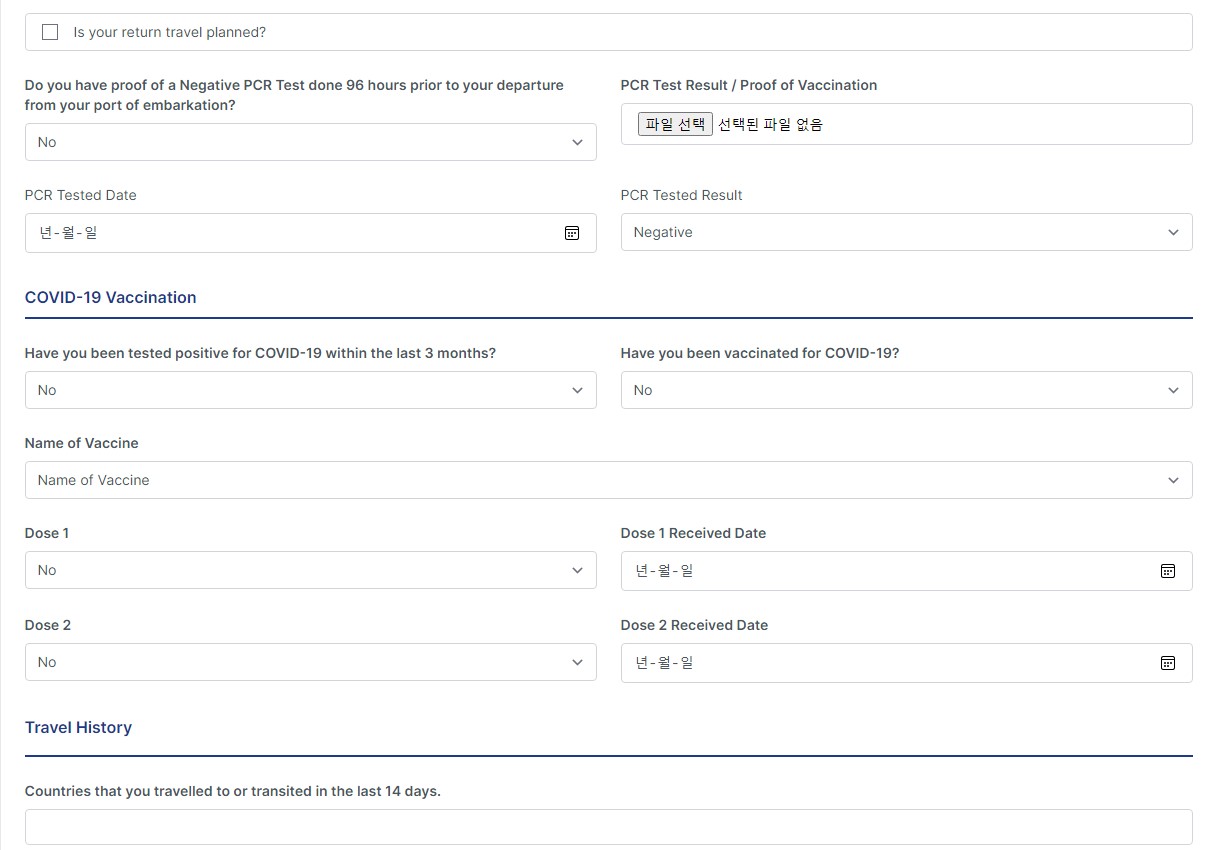Tick the 'Is your return travel planned?' checkbox

pyautogui.click(x=50, y=32)
